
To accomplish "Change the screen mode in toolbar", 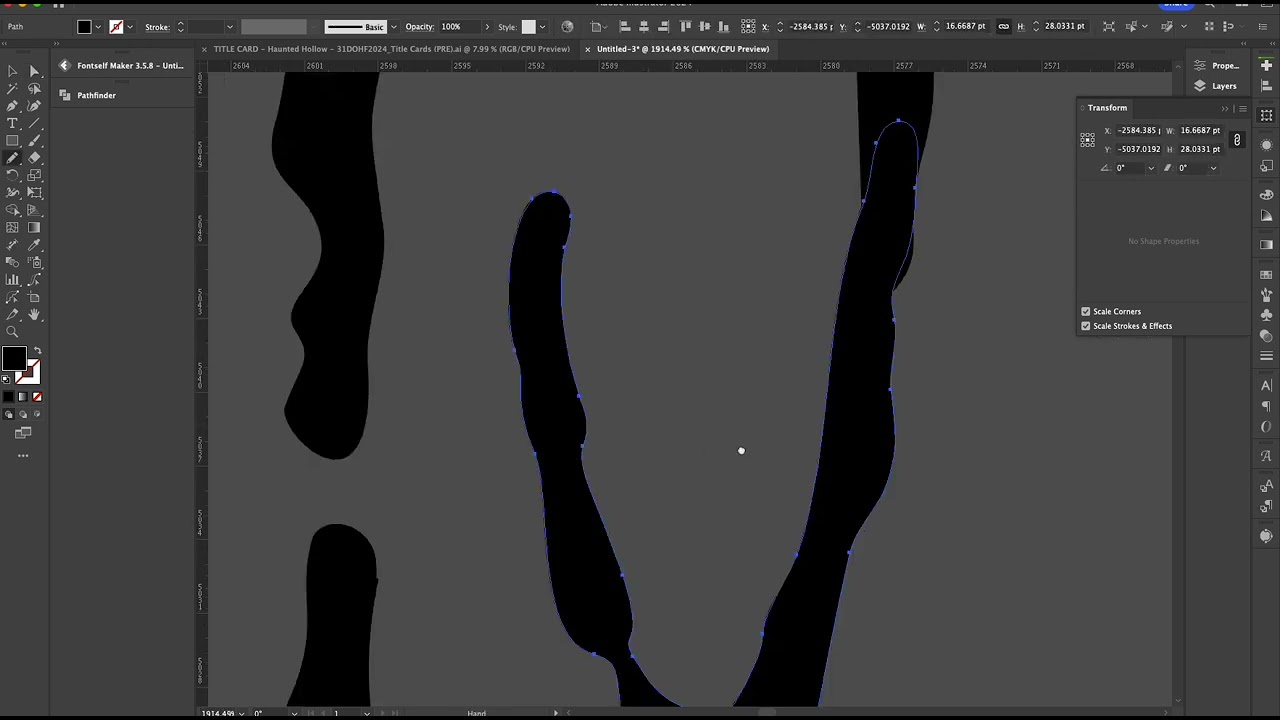I will (23, 433).
